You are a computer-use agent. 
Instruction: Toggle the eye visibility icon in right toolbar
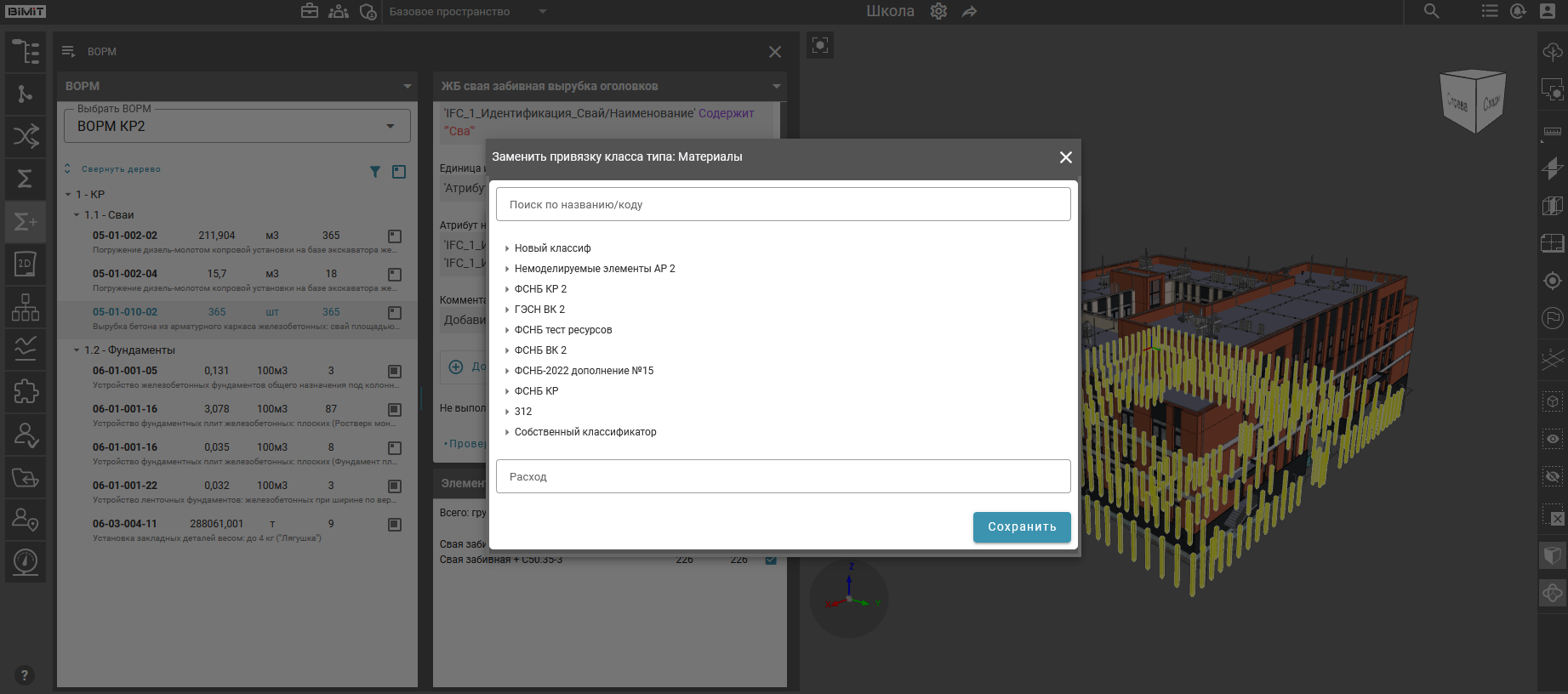click(x=1553, y=439)
